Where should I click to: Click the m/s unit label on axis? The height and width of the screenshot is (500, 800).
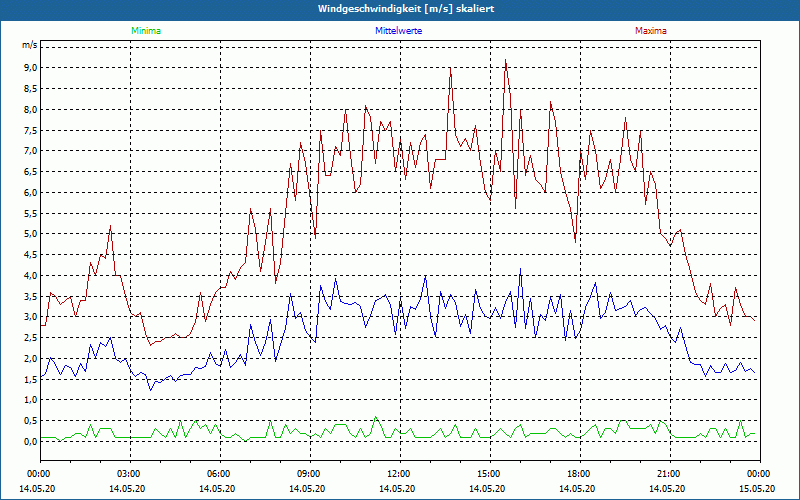[x=30, y=45]
